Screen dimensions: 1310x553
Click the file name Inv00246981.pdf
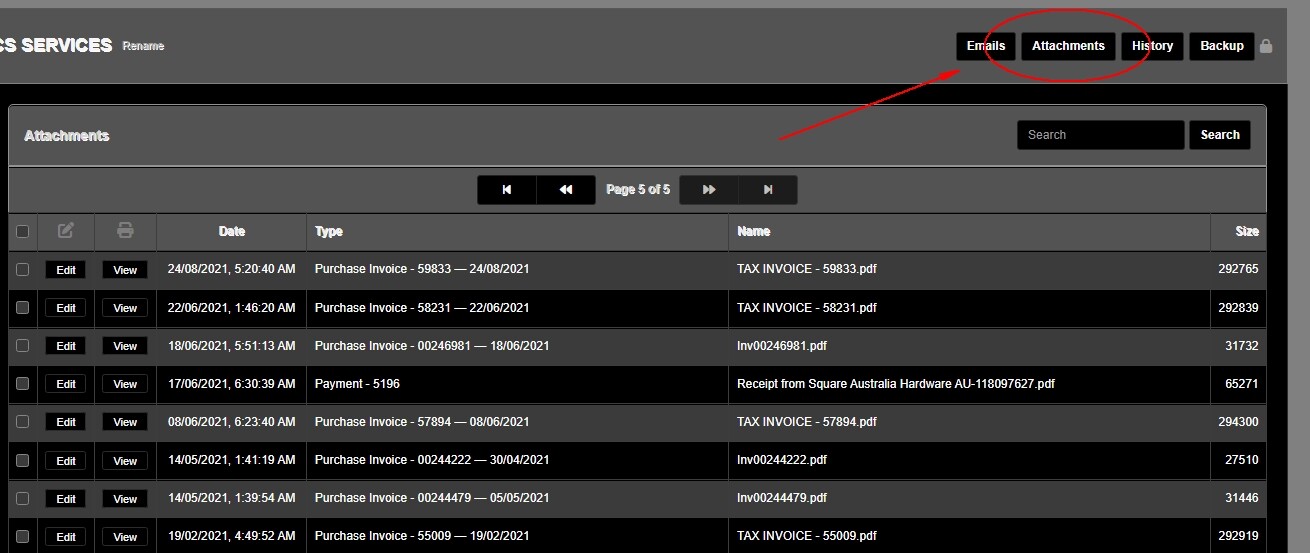click(782, 345)
